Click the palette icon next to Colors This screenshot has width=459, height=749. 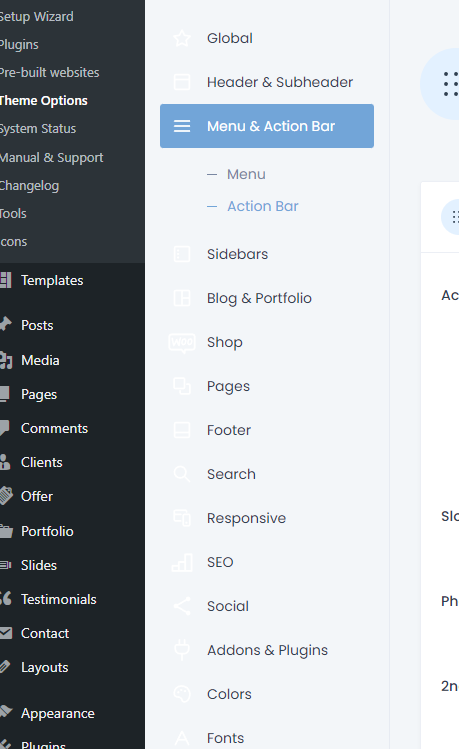(x=182, y=694)
